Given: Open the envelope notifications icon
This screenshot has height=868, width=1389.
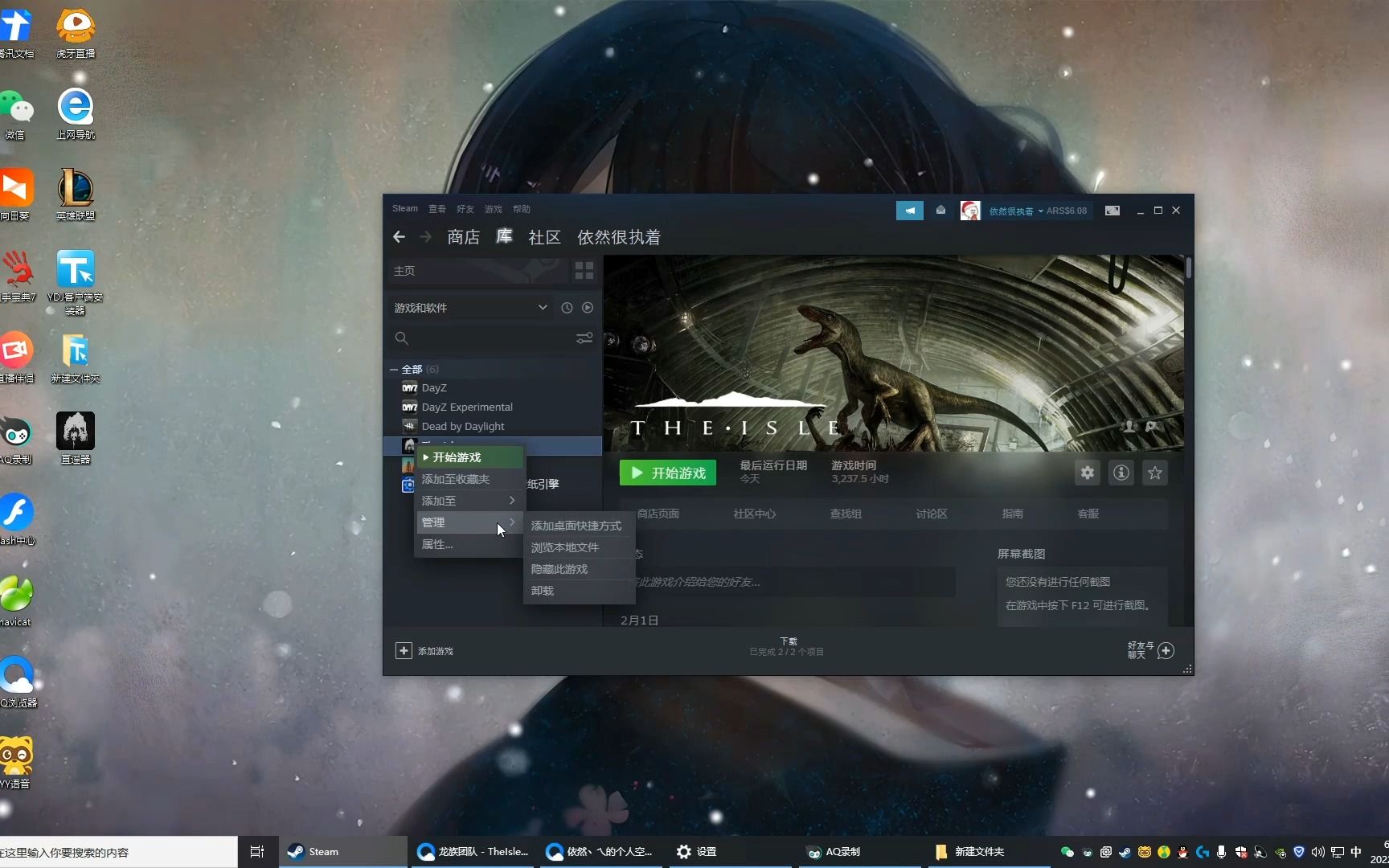Looking at the screenshot, I should (x=940, y=211).
